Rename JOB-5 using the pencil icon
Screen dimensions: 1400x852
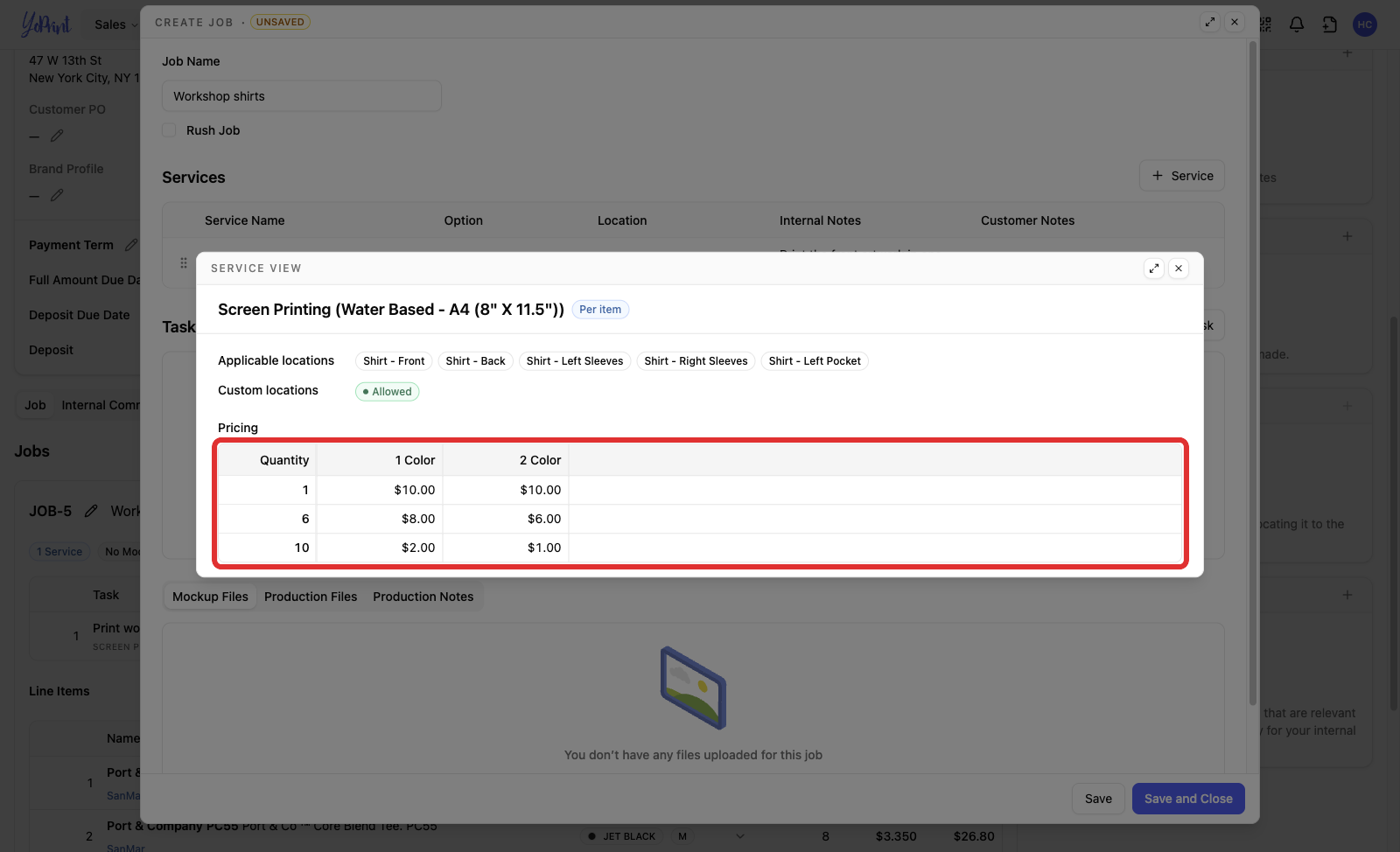click(91, 511)
